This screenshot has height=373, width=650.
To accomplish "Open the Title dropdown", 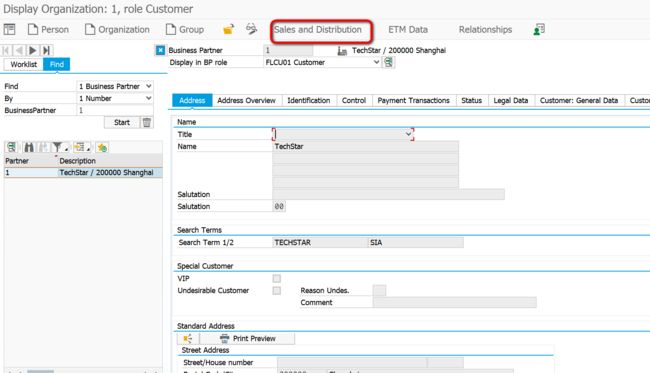I will pos(343,134).
